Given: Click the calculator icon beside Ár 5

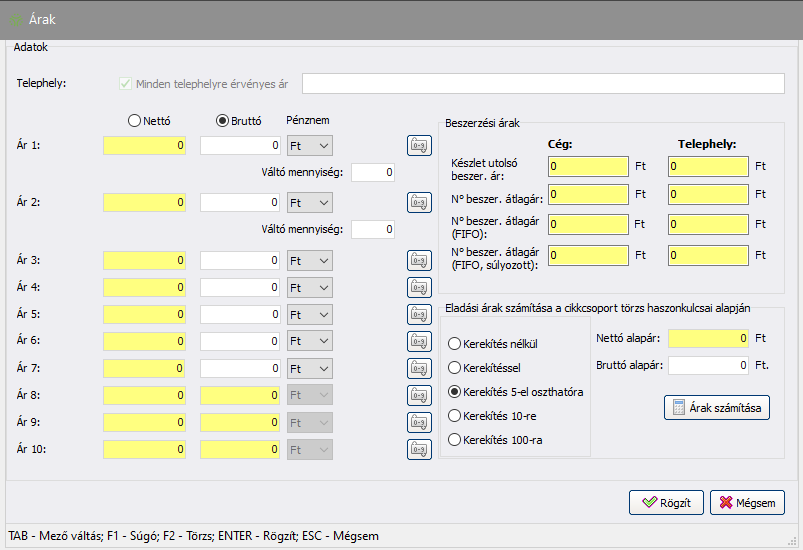Looking at the screenshot, I should (420, 314).
